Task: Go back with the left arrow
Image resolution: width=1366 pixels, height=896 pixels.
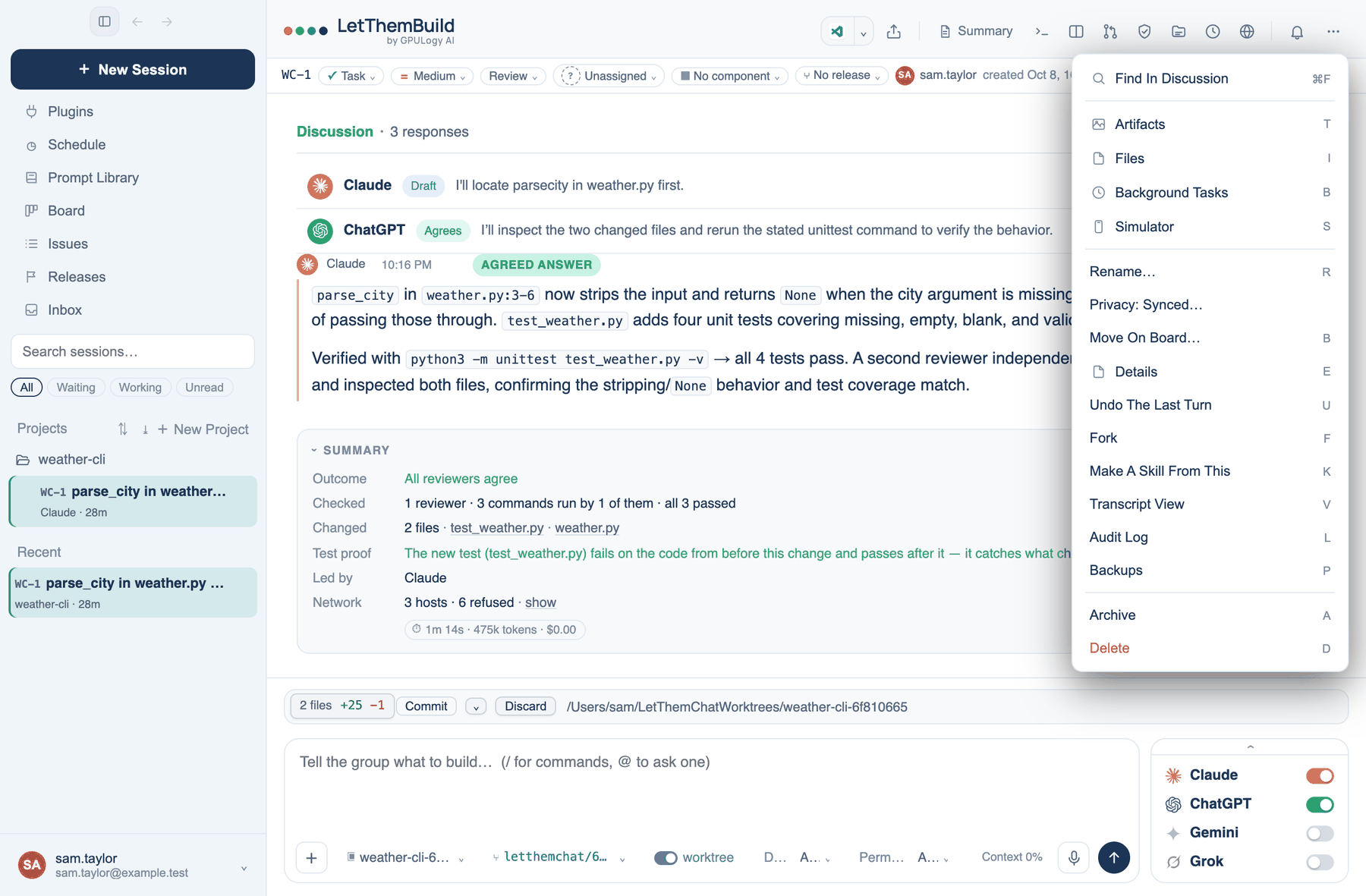Action: [x=137, y=22]
